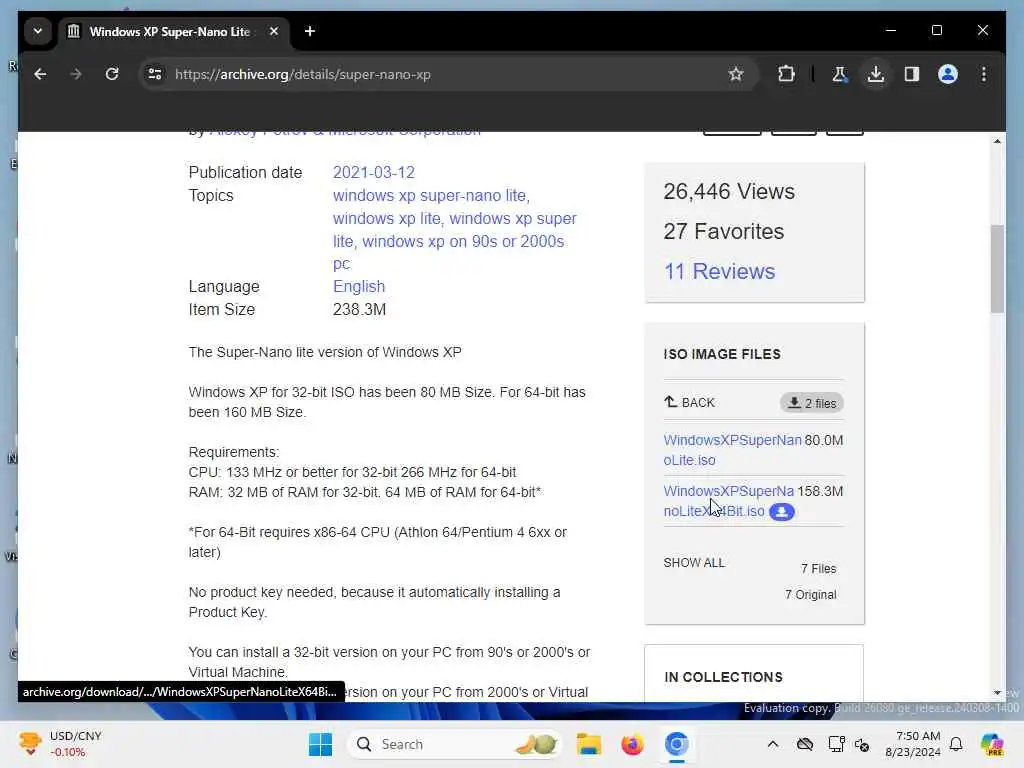The width and height of the screenshot is (1024, 768).
Task: Open the tab search dropdown arrow
Action: 38,31
